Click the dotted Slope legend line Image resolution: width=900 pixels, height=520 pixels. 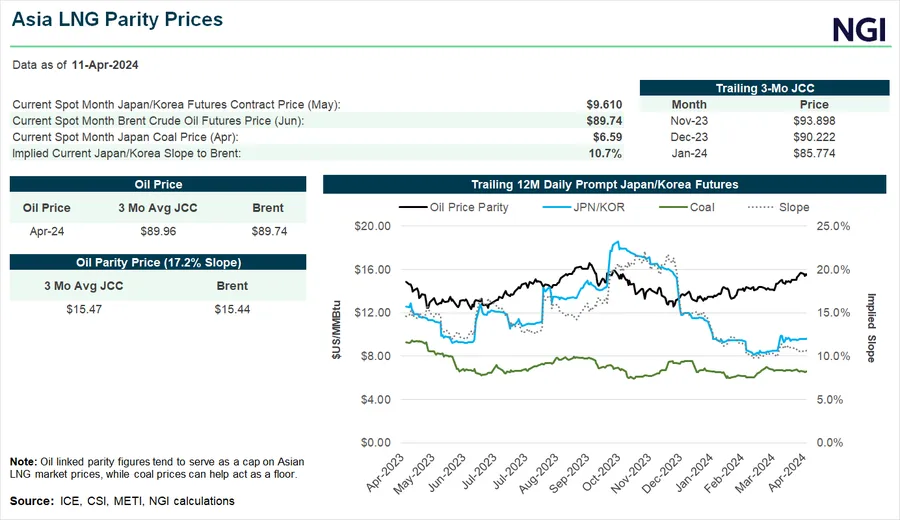point(764,207)
